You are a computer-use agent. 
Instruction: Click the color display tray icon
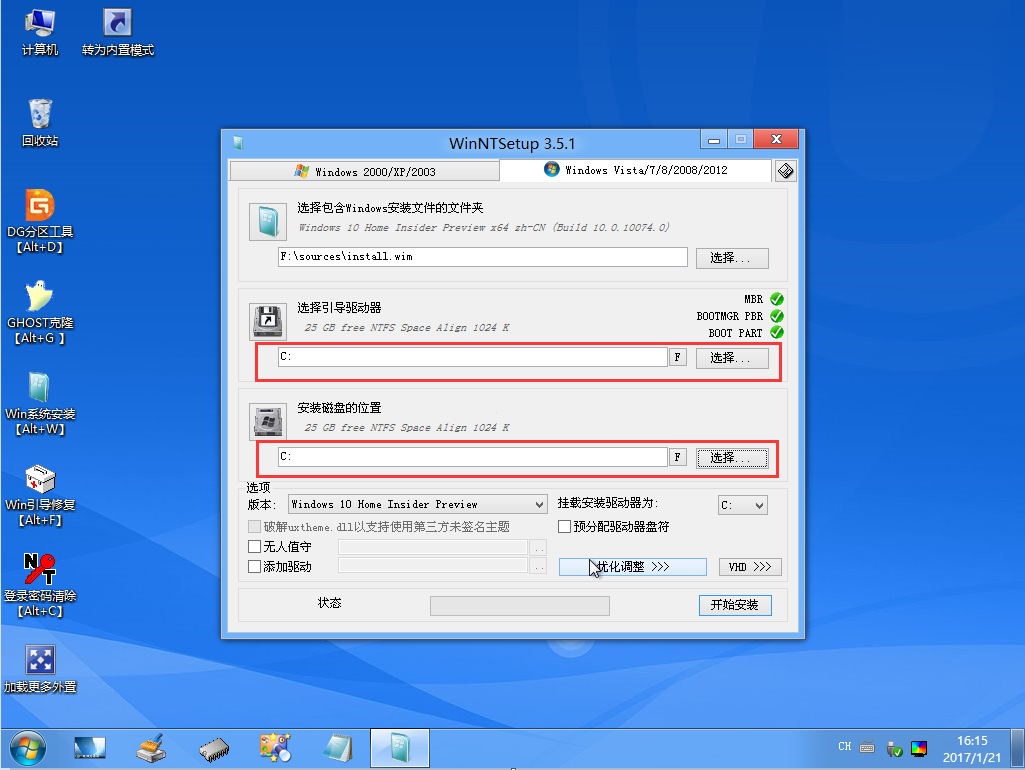point(919,748)
